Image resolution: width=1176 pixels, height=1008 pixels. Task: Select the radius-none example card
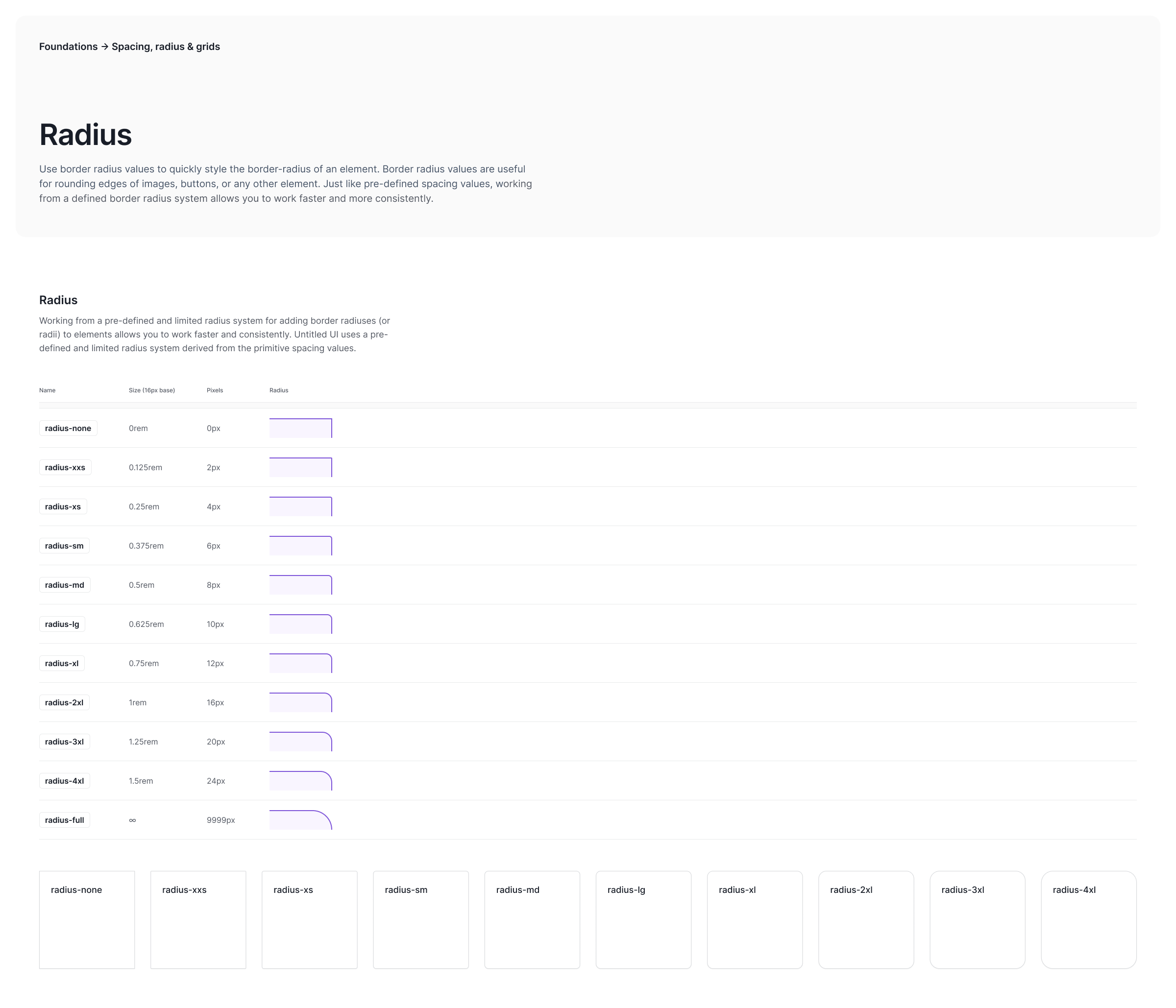[x=87, y=919]
